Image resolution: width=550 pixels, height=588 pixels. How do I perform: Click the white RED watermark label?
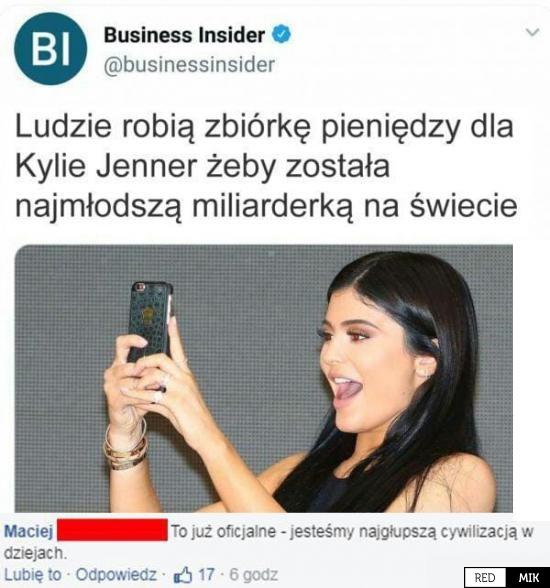coord(485,578)
